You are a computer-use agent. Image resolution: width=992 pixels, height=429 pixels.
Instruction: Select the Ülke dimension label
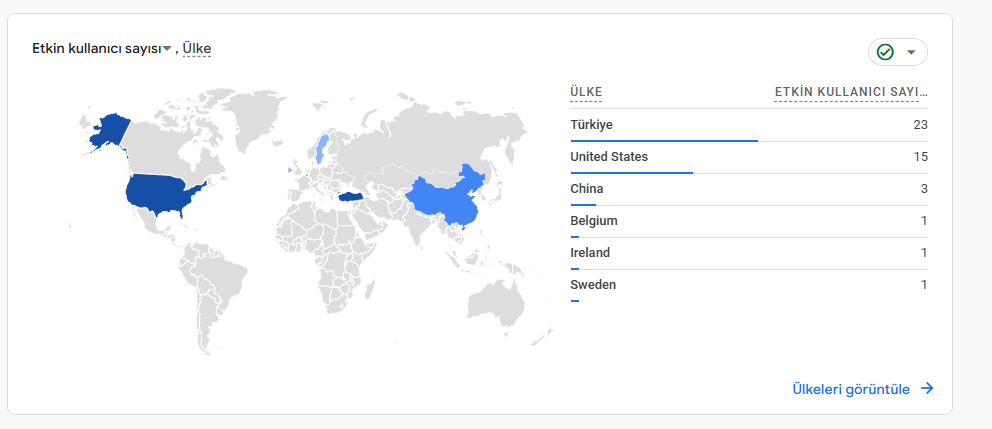click(197, 48)
